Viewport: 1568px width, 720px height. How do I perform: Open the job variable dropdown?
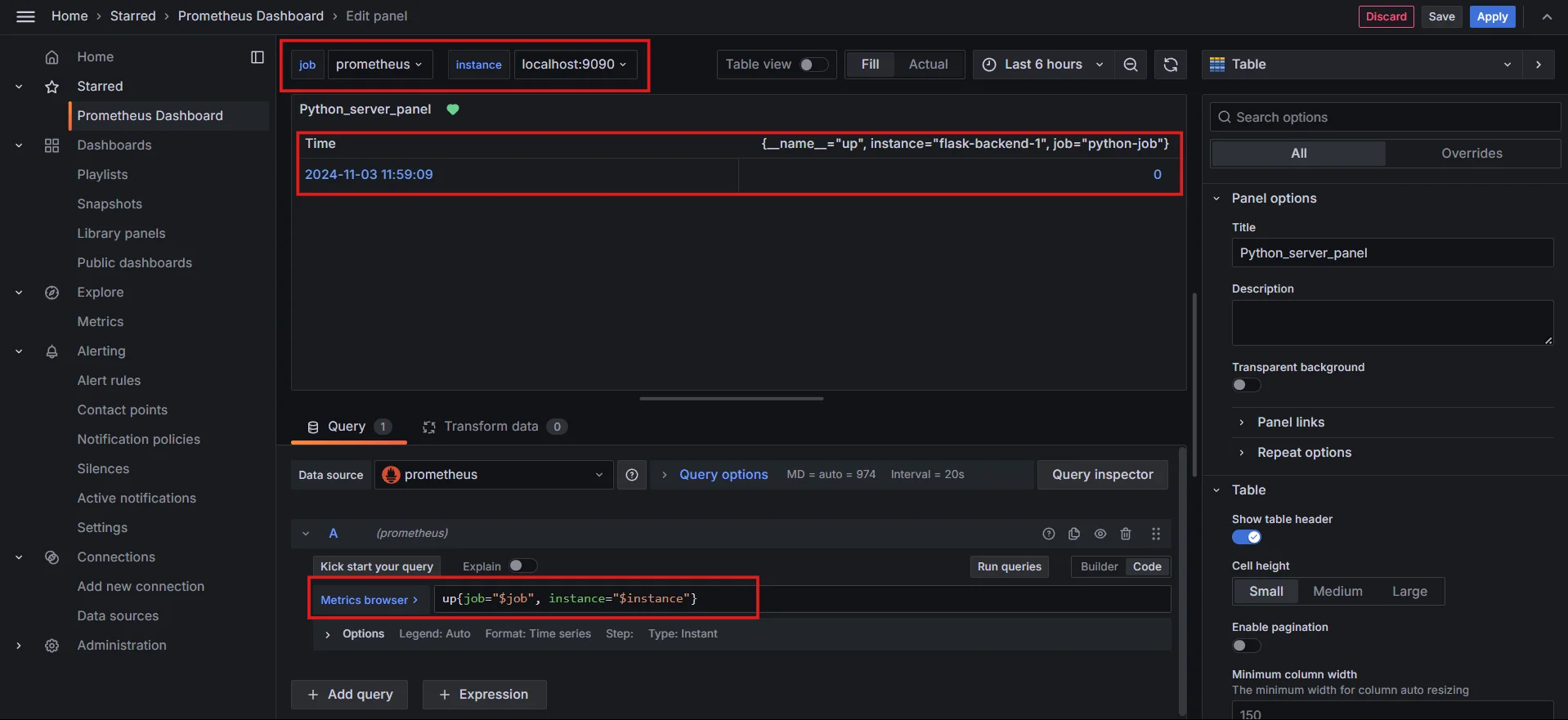coord(379,65)
